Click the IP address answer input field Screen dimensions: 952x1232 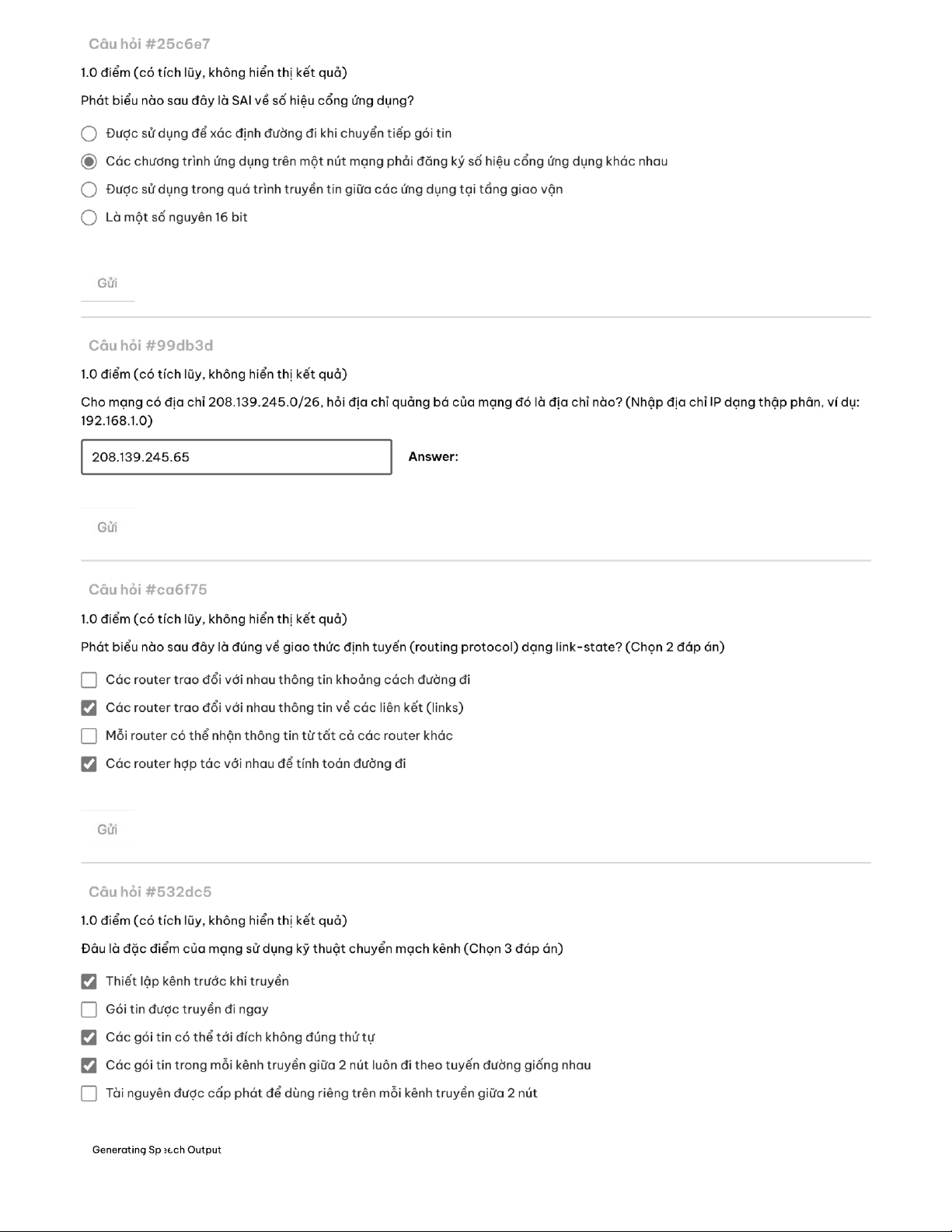[x=236, y=457]
